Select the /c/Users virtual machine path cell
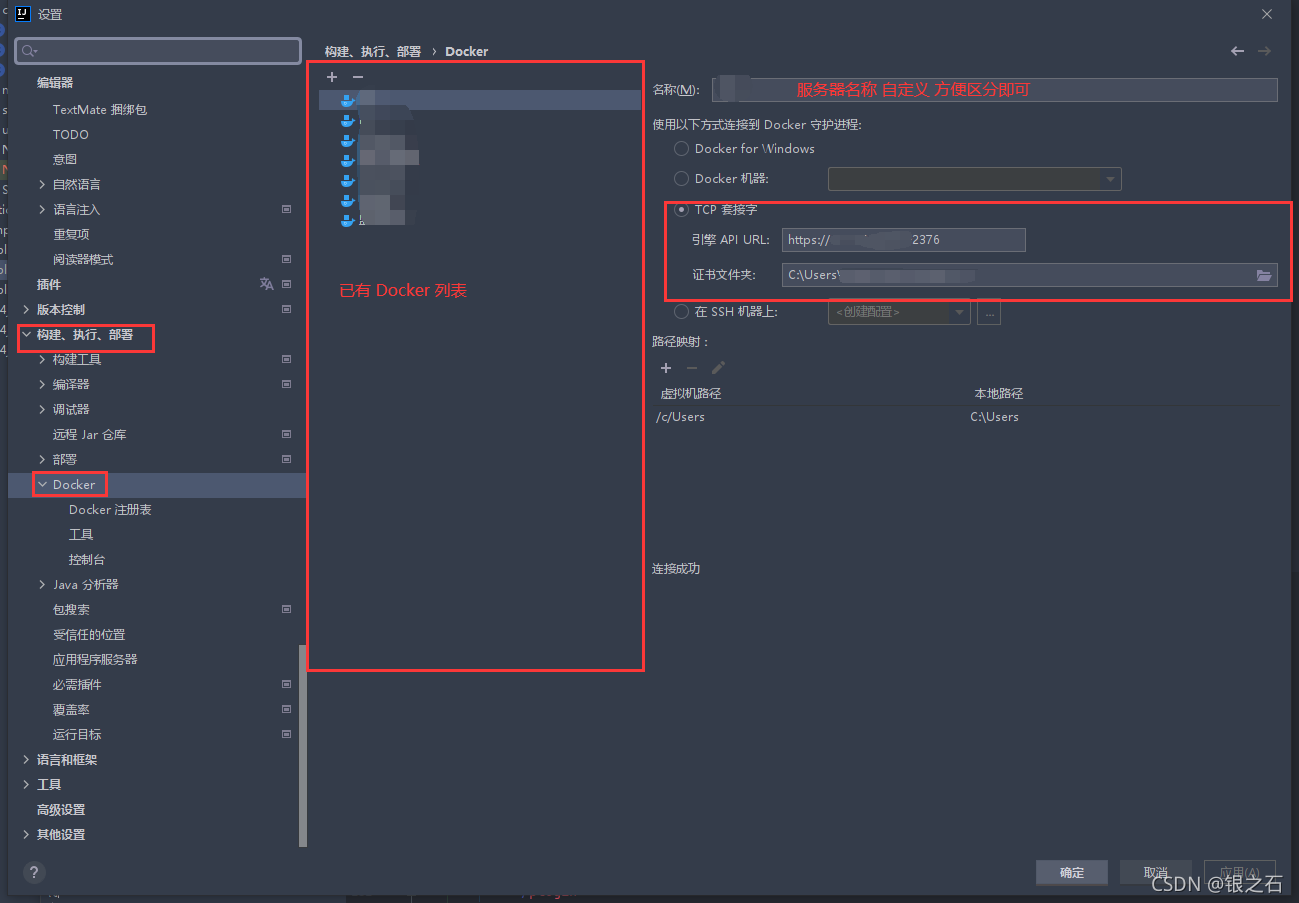The width and height of the screenshot is (1299, 903). click(x=681, y=417)
